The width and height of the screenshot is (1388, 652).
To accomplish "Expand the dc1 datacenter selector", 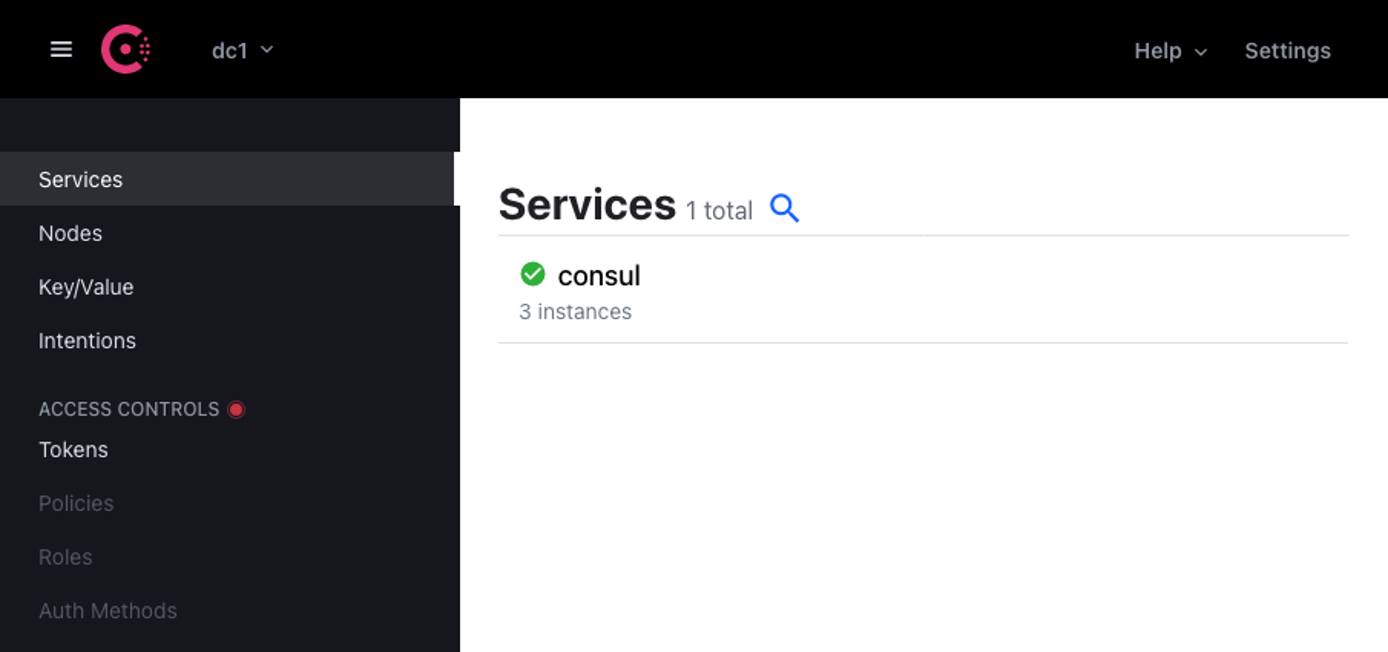I will tap(242, 49).
